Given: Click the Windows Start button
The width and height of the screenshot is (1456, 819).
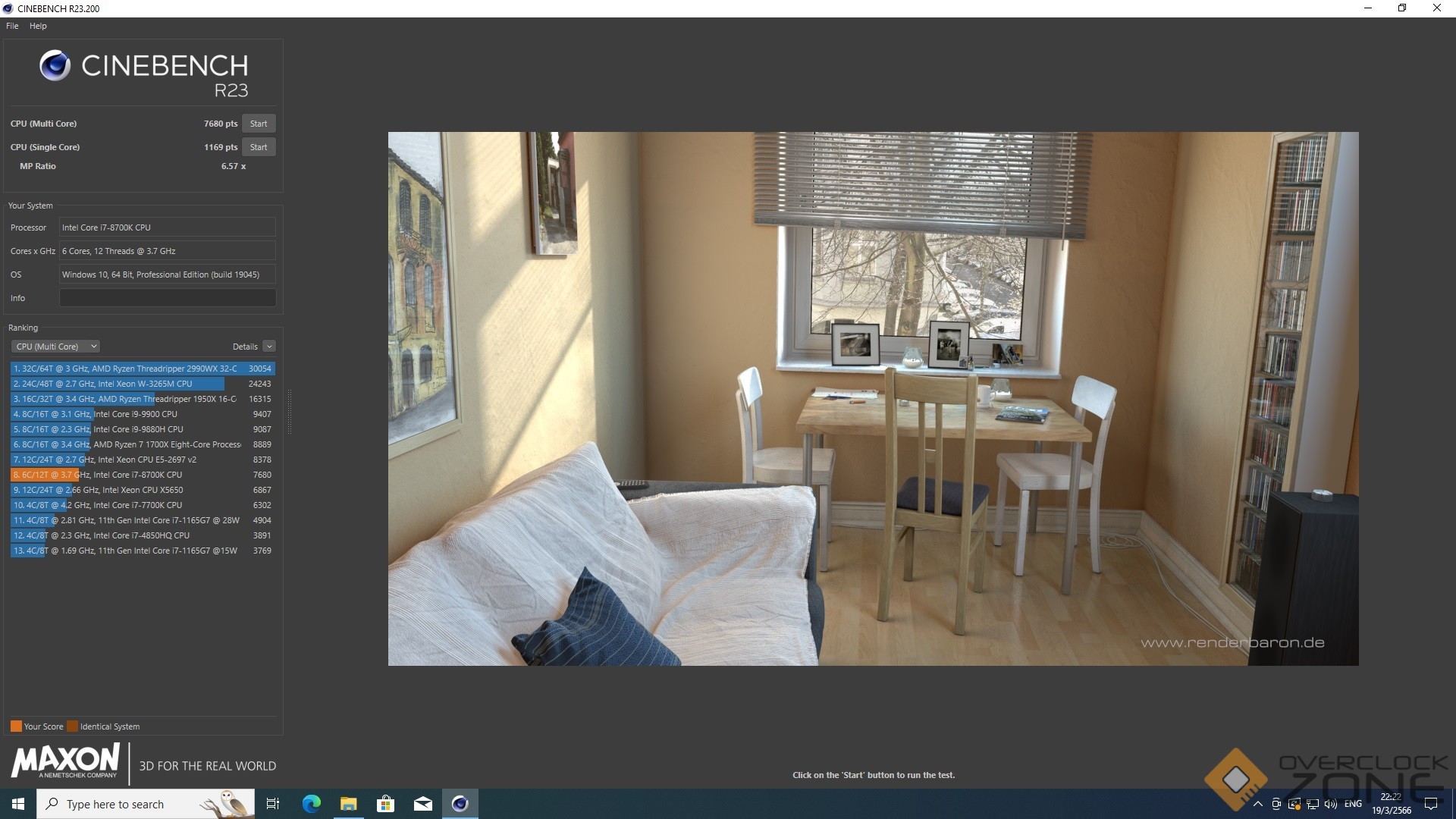Looking at the screenshot, I should pos(18,804).
